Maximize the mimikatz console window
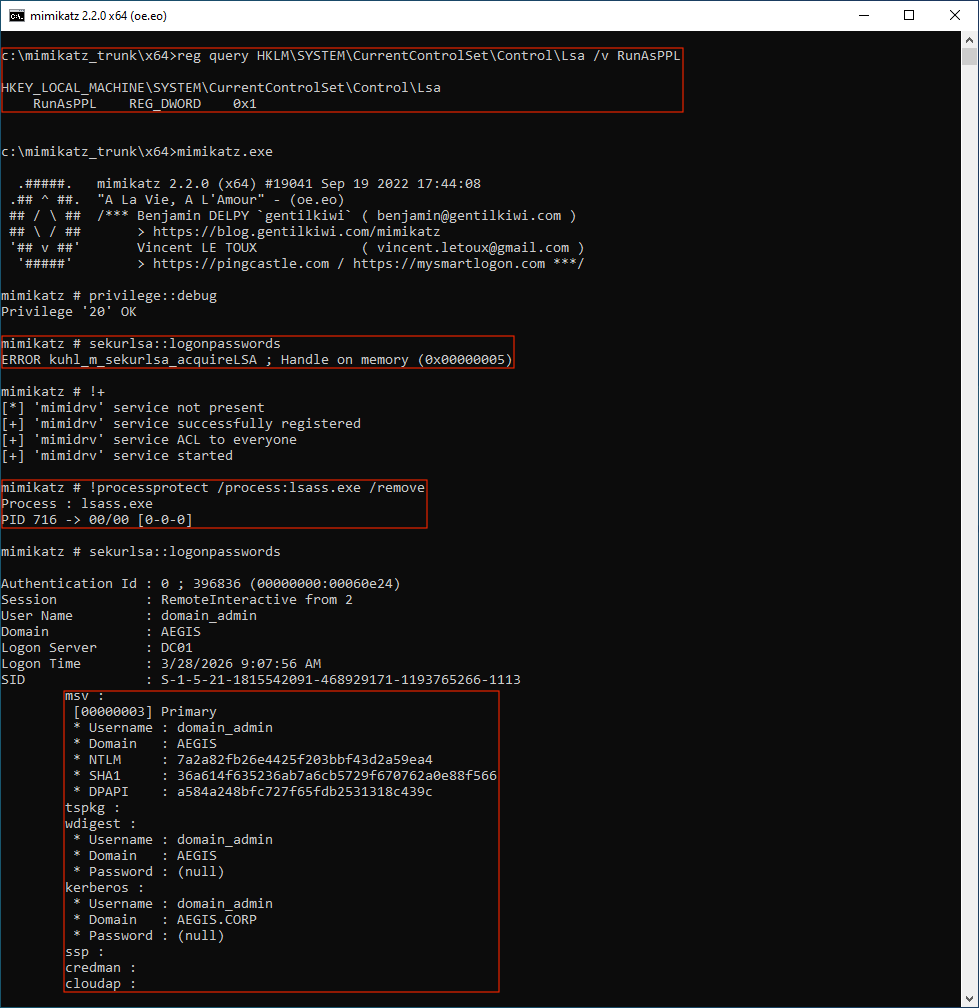The height and width of the screenshot is (1008, 979). tap(909, 15)
